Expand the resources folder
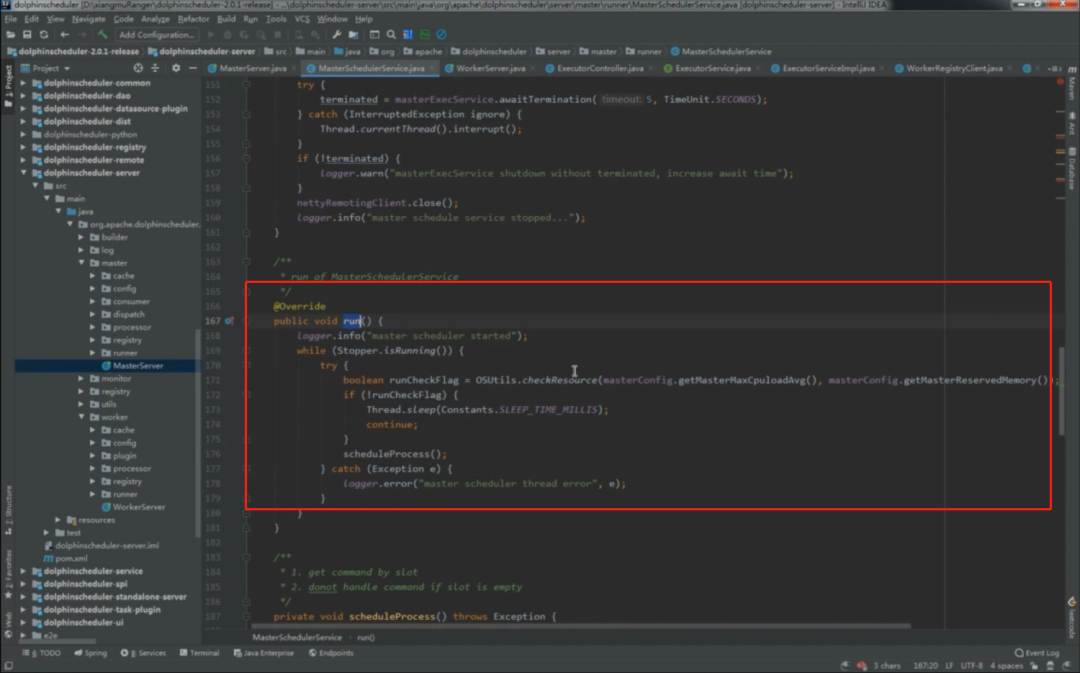This screenshot has width=1080, height=673. (59, 519)
